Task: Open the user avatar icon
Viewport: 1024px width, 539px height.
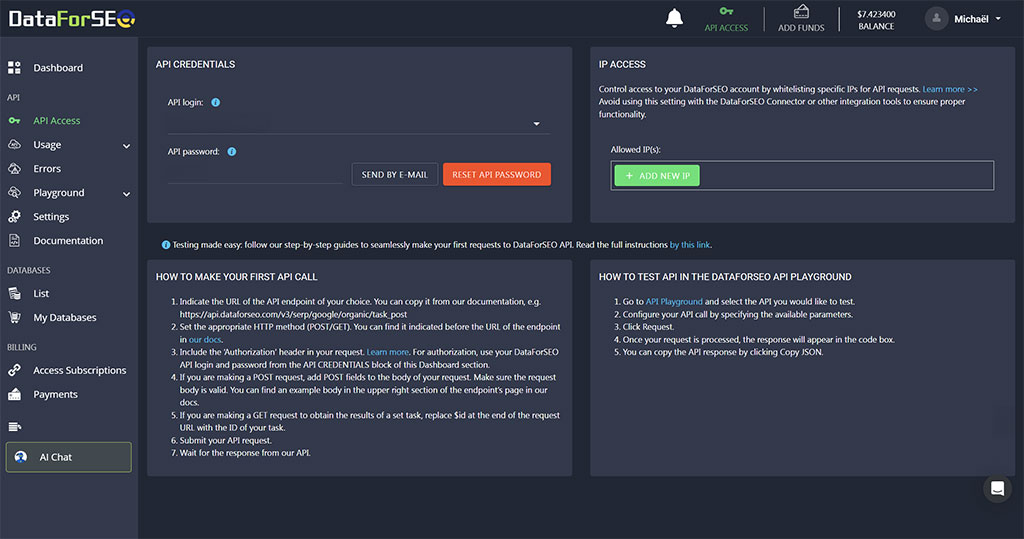Action: [936, 18]
